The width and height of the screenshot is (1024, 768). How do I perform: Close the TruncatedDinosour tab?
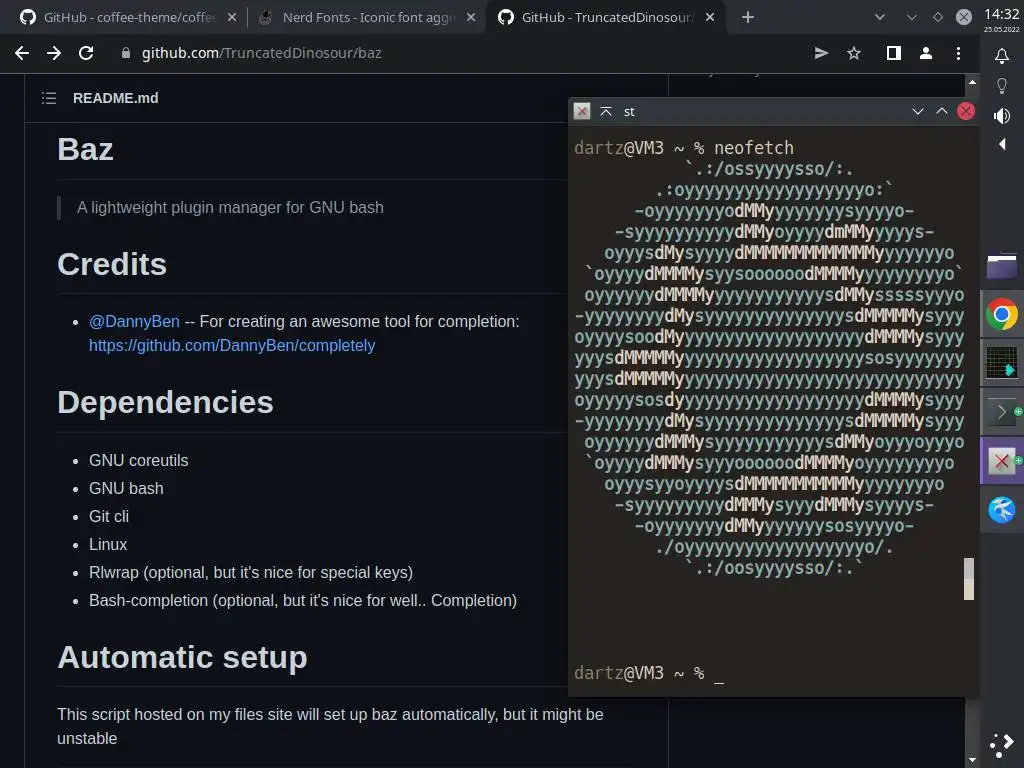[x=710, y=18]
